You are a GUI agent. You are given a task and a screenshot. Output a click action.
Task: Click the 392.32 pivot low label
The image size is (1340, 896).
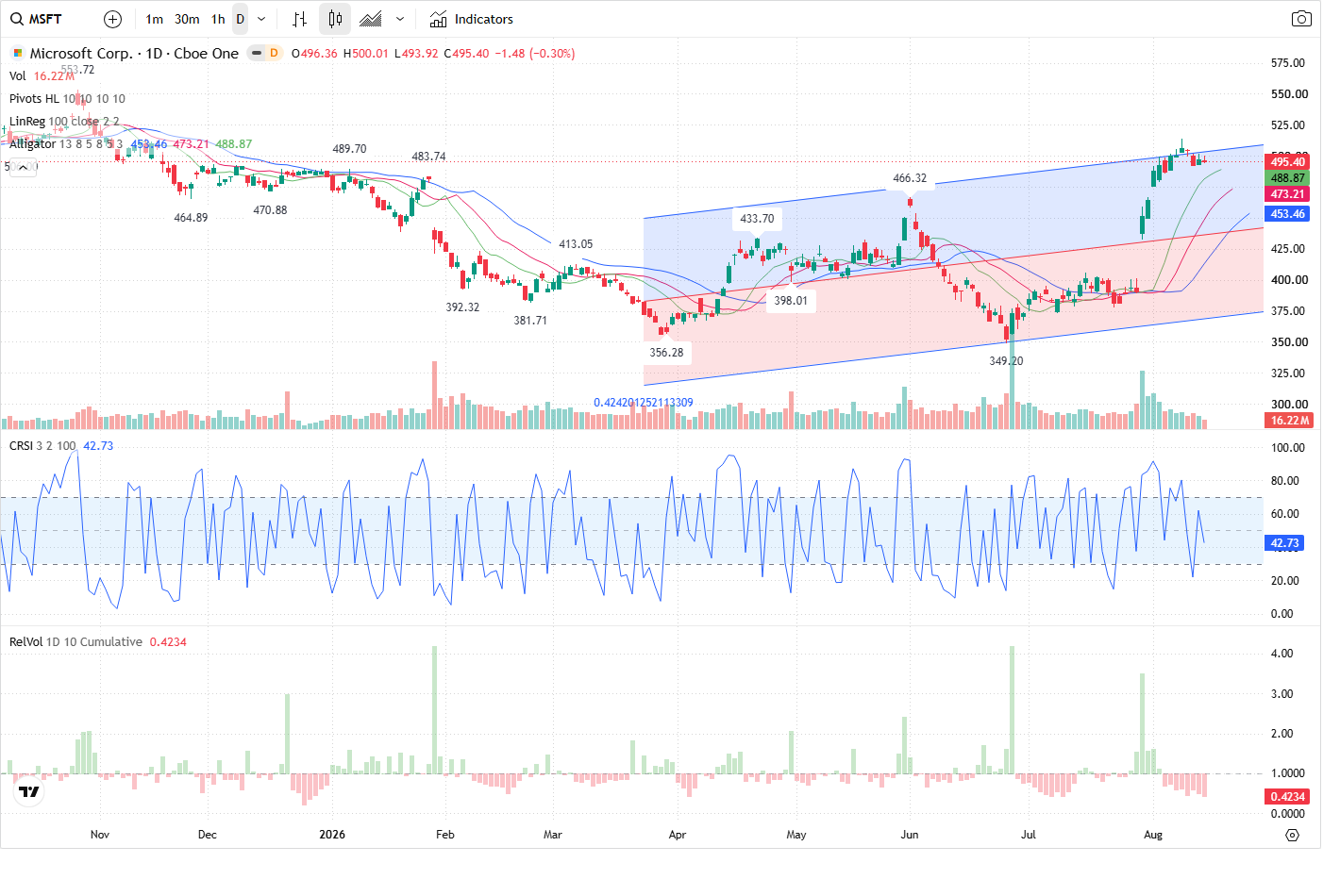(462, 307)
